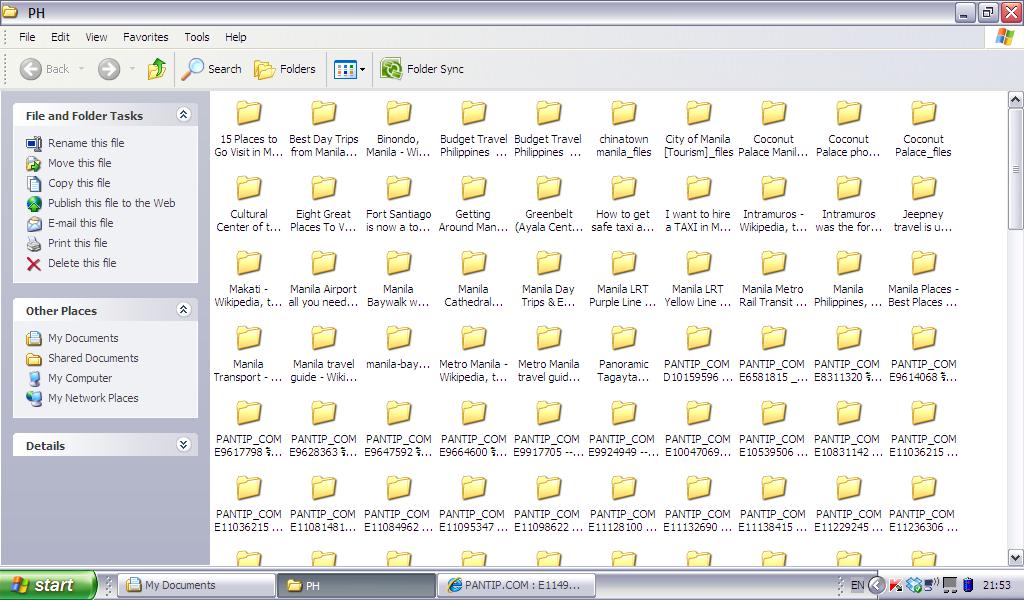The image size is (1024, 600).
Task: Switch to My Documents taskbar window
Action: point(199,585)
